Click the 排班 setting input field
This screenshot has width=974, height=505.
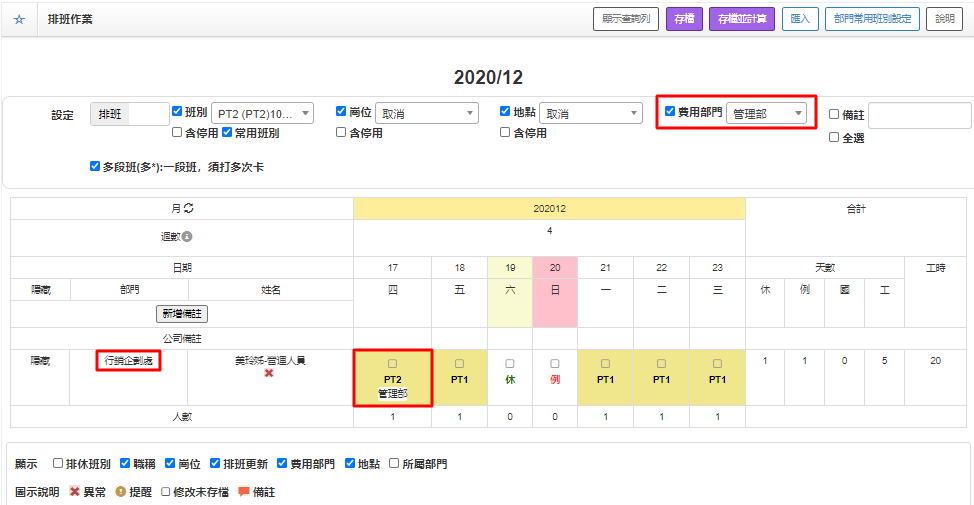[148, 114]
